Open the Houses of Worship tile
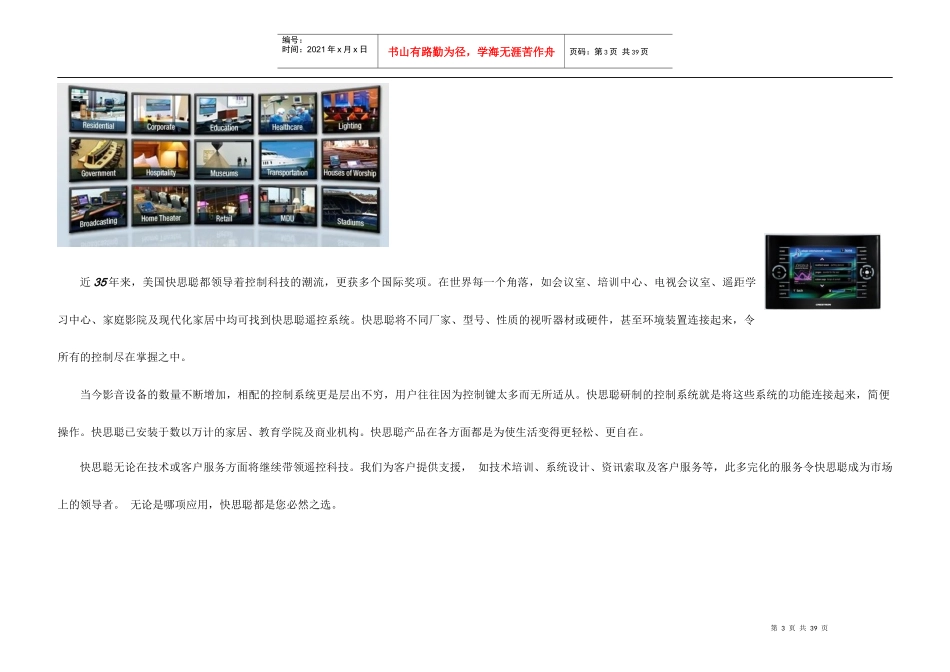950x672 pixels. [x=350, y=159]
